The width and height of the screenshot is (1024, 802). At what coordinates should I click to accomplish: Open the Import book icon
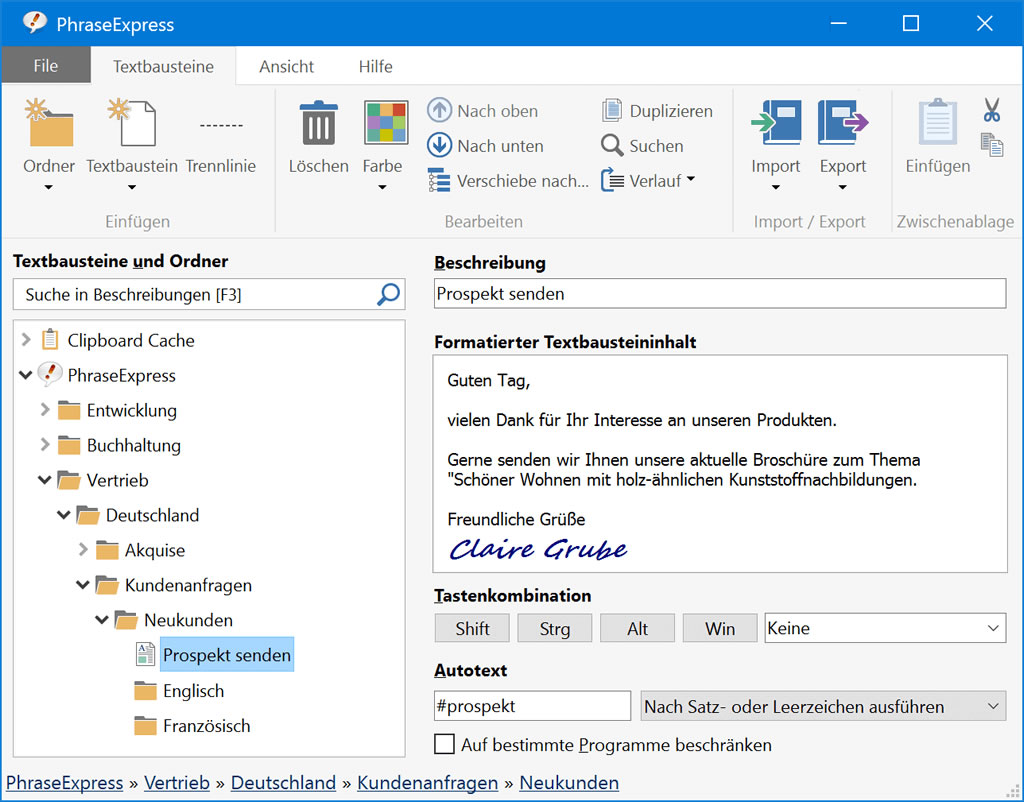pos(776,124)
